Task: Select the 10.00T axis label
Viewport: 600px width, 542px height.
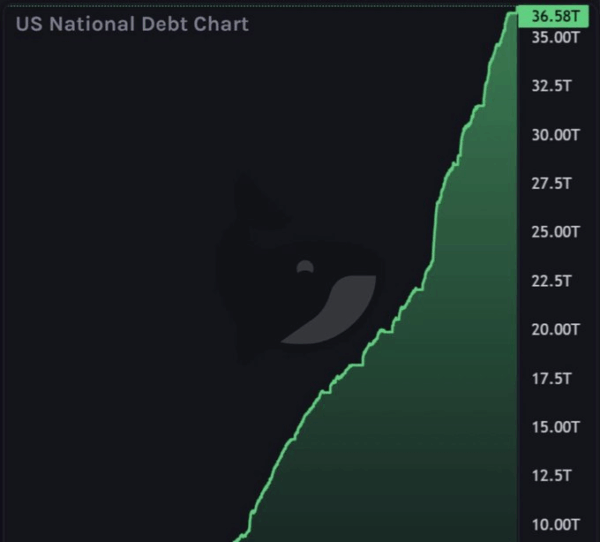Action: [x=556, y=524]
